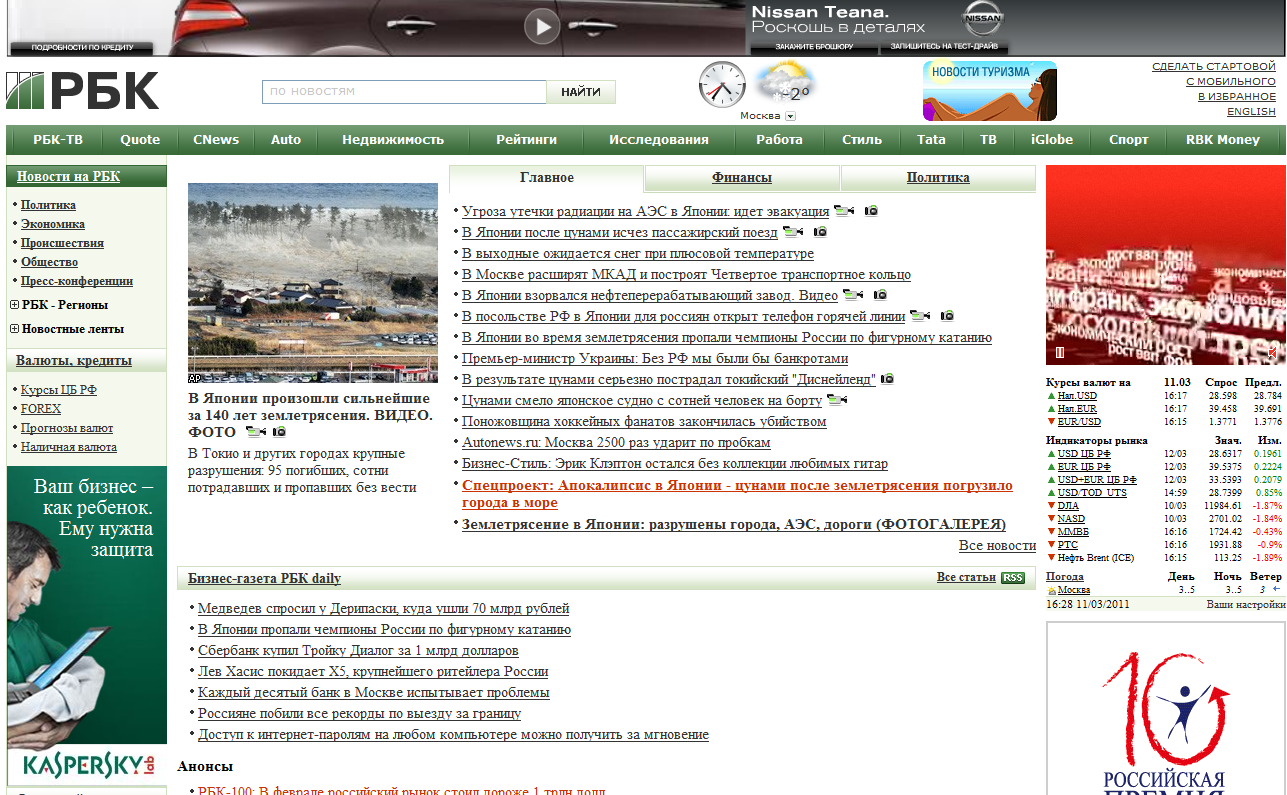This screenshot has width=1287, height=795.
Task: Open video icon for oil refinery explosion headline
Action: click(x=853, y=295)
